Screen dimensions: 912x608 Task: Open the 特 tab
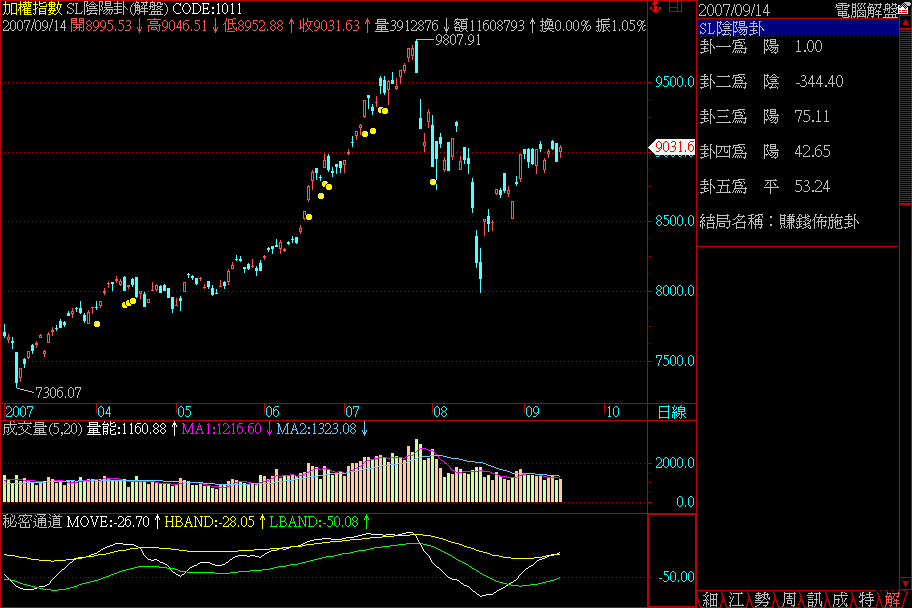pos(866,598)
